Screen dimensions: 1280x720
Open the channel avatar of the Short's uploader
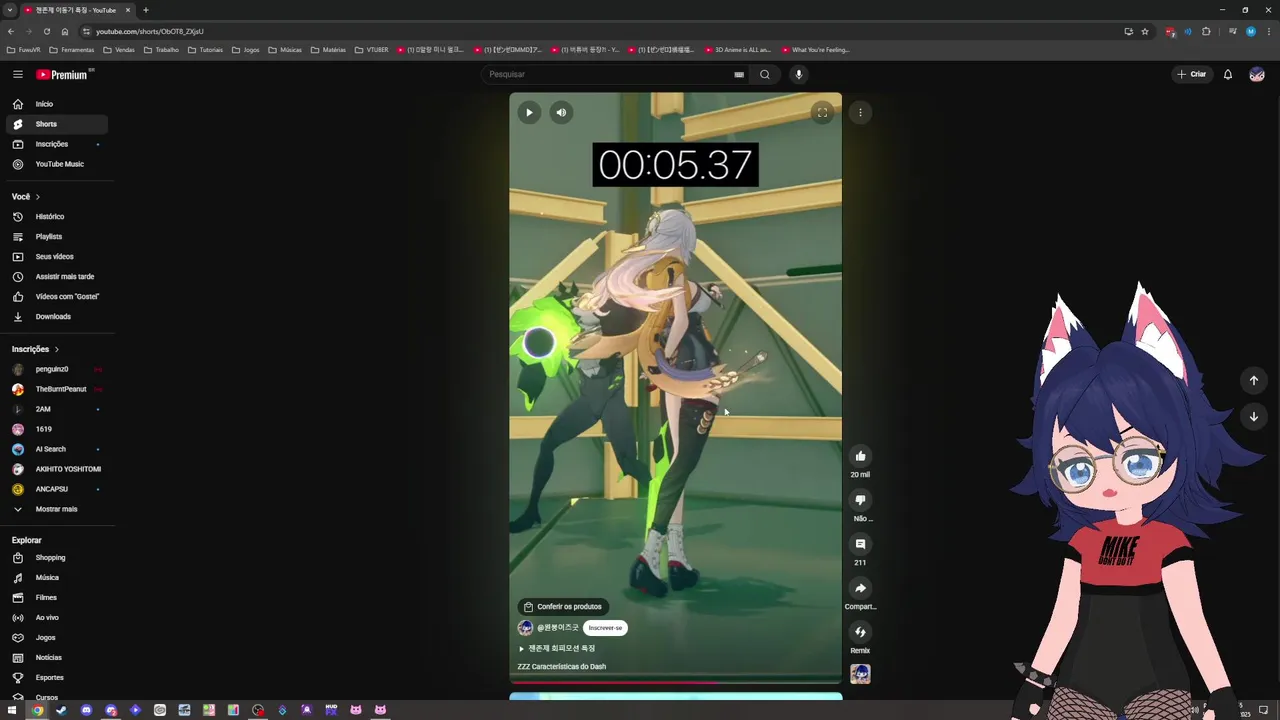(525, 628)
